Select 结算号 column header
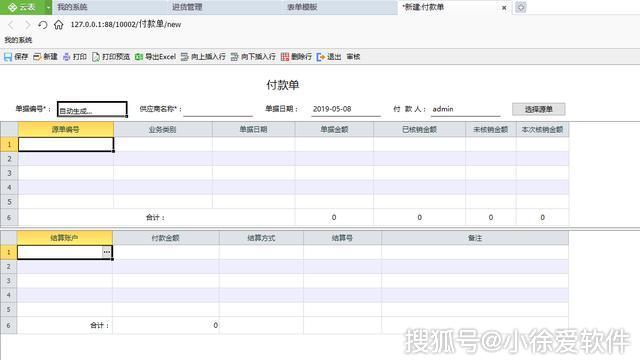The height and width of the screenshot is (360, 640). pos(342,238)
